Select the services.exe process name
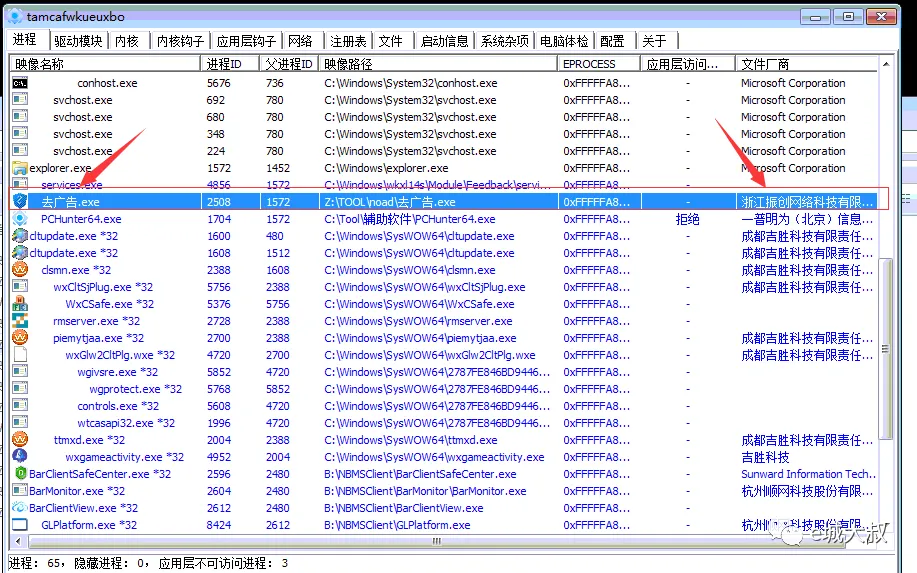Screen dimensions: 917x573 71,185
